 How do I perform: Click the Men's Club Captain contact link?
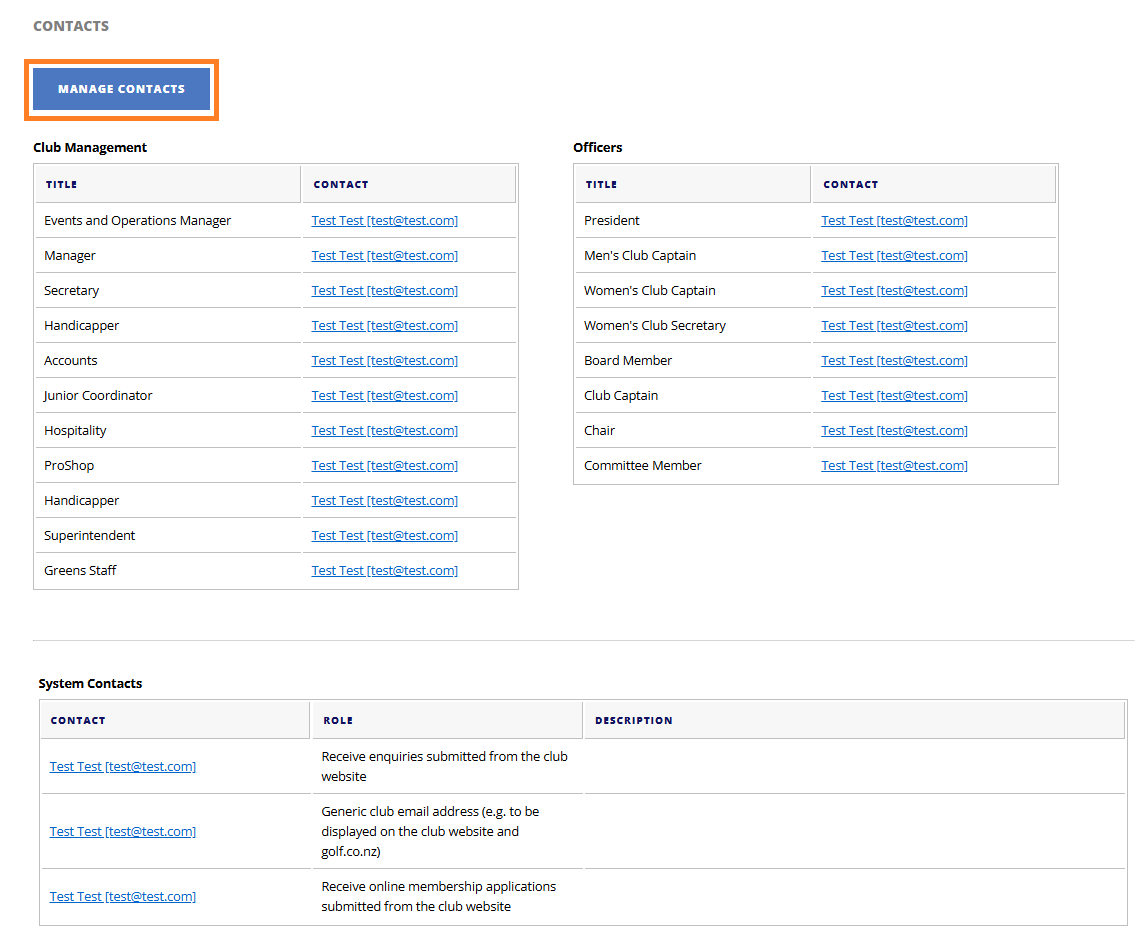click(x=894, y=255)
